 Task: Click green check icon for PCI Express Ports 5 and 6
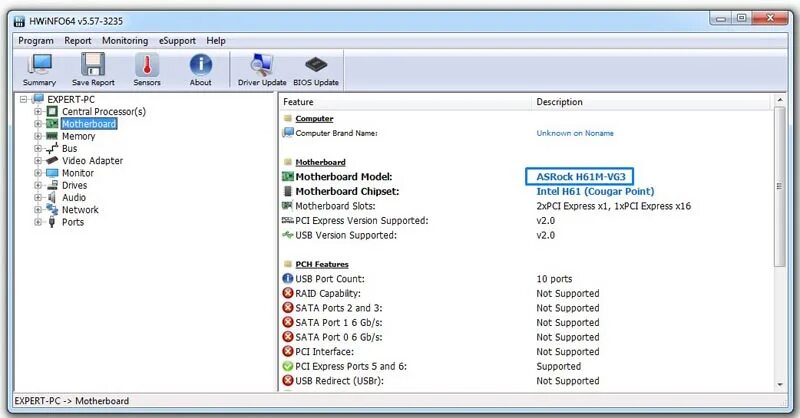click(288, 366)
